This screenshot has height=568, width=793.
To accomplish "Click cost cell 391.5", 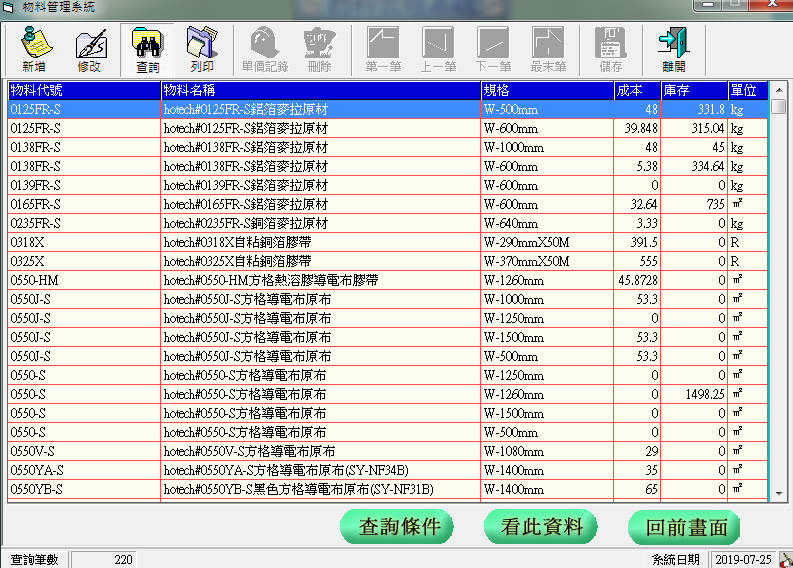I will click(637, 242).
